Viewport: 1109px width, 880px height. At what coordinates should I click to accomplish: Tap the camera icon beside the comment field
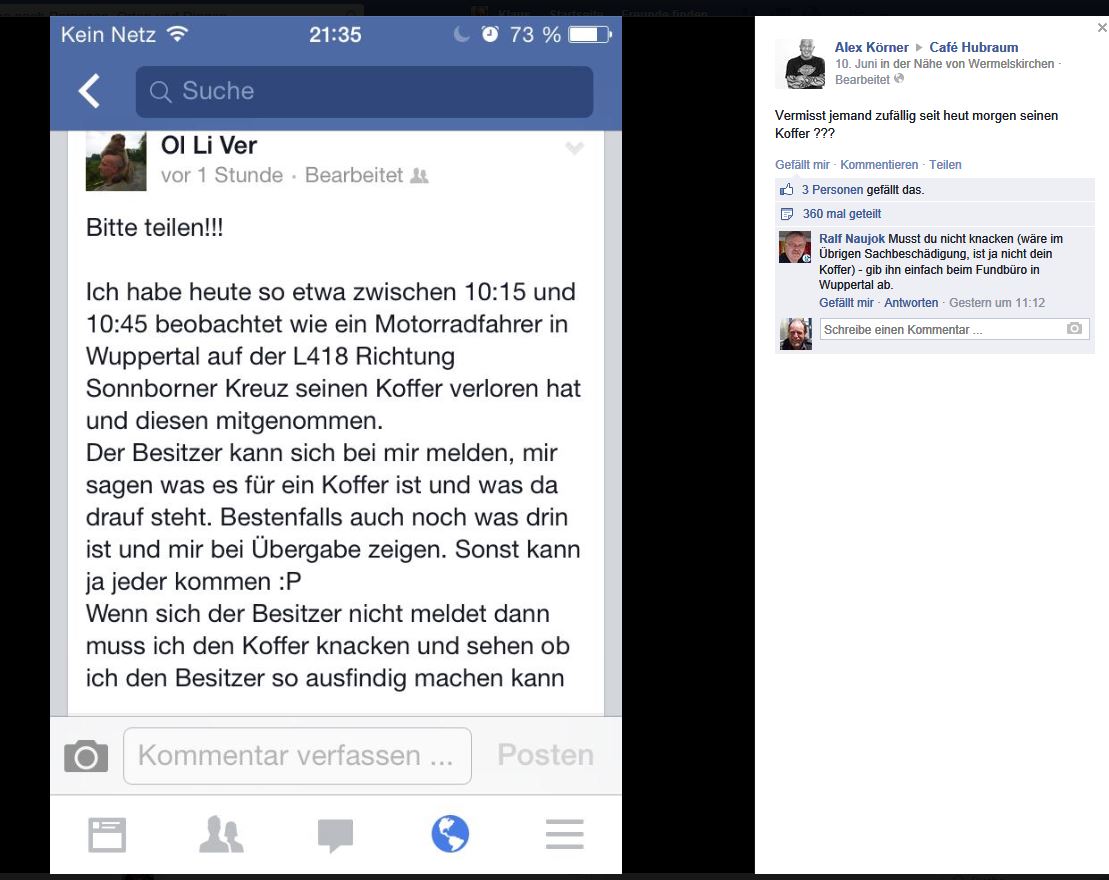[x=86, y=756]
